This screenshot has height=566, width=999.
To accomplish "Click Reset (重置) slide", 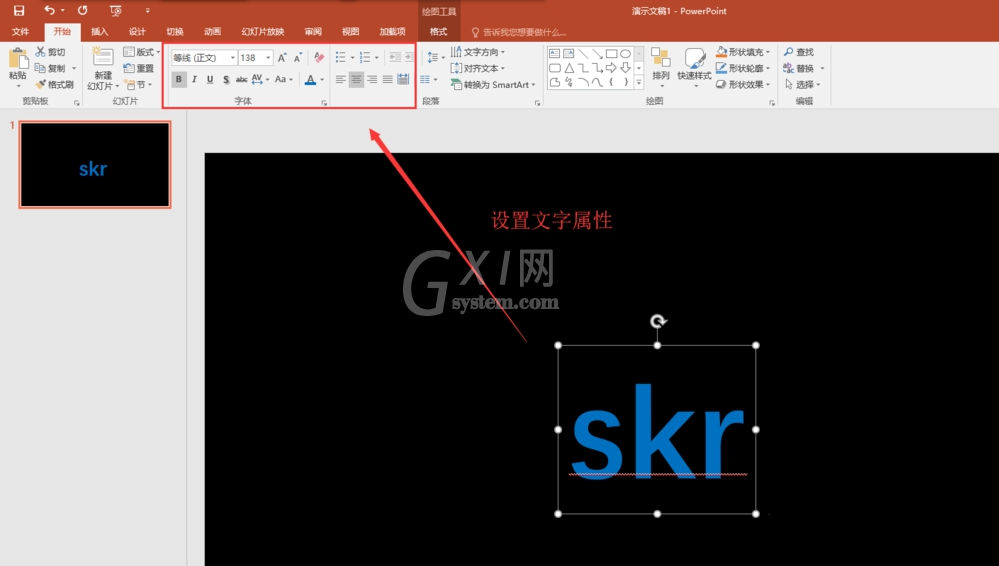I will click(139, 68).
